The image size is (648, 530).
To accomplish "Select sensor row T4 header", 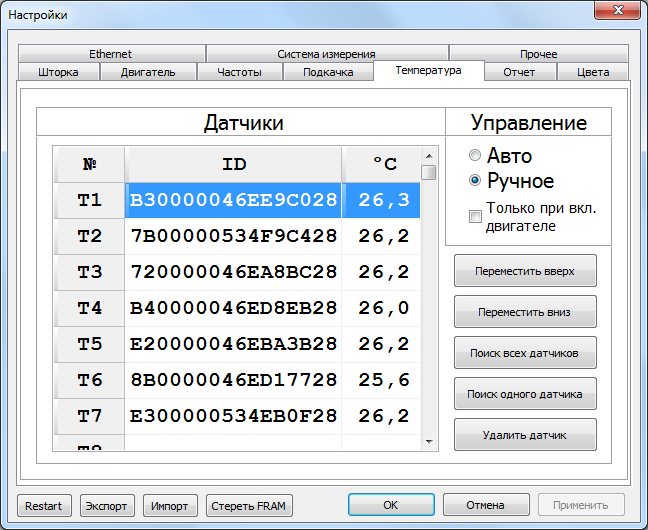I will [89, 308].
